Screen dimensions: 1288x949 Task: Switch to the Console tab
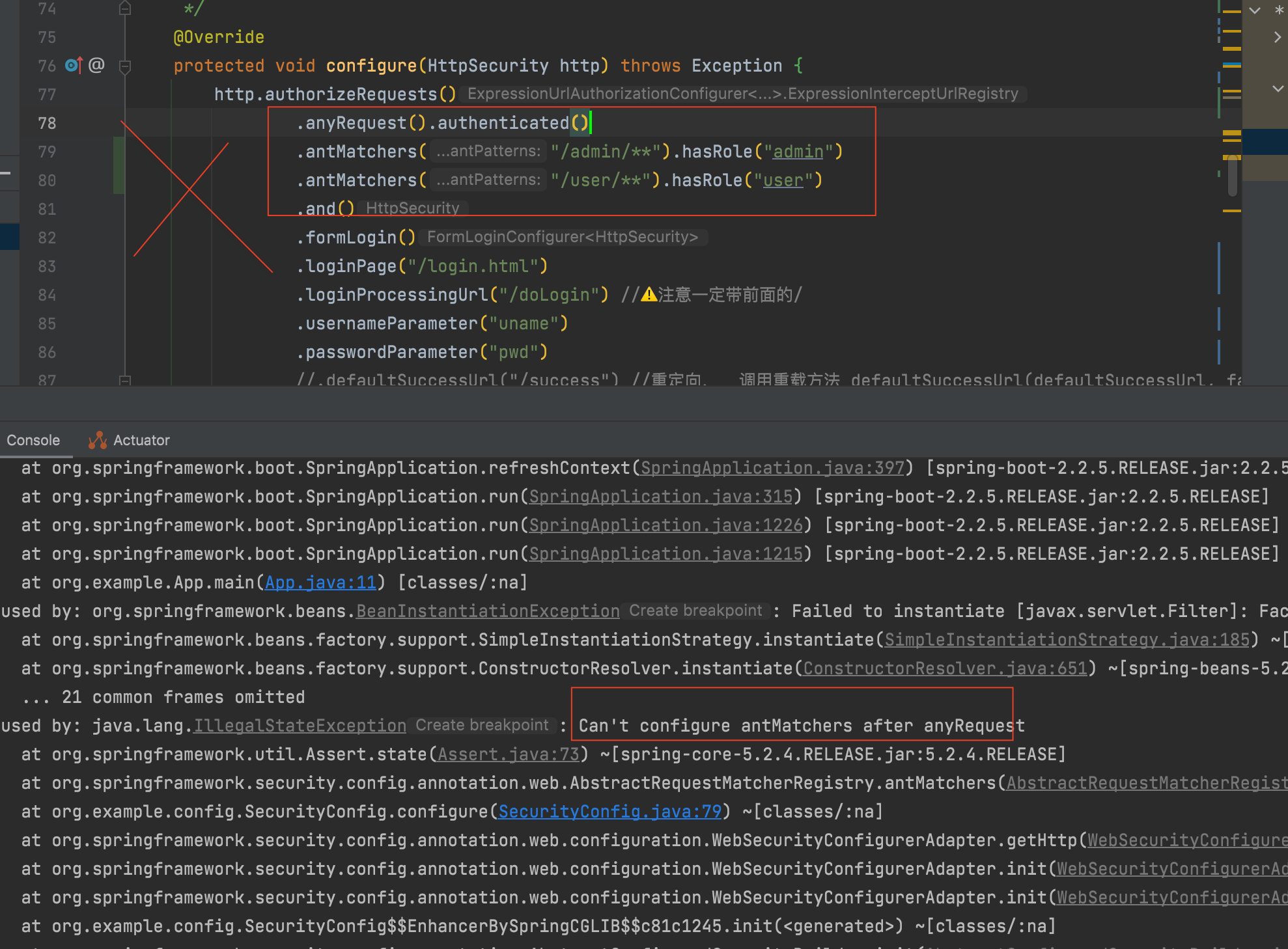33,441
